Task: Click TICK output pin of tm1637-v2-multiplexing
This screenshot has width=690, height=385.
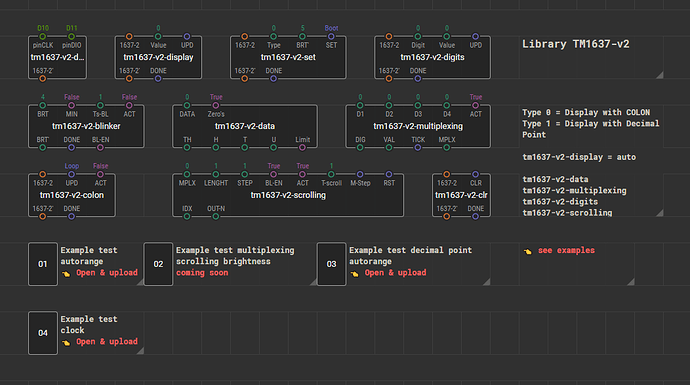Action: [418, 148]
